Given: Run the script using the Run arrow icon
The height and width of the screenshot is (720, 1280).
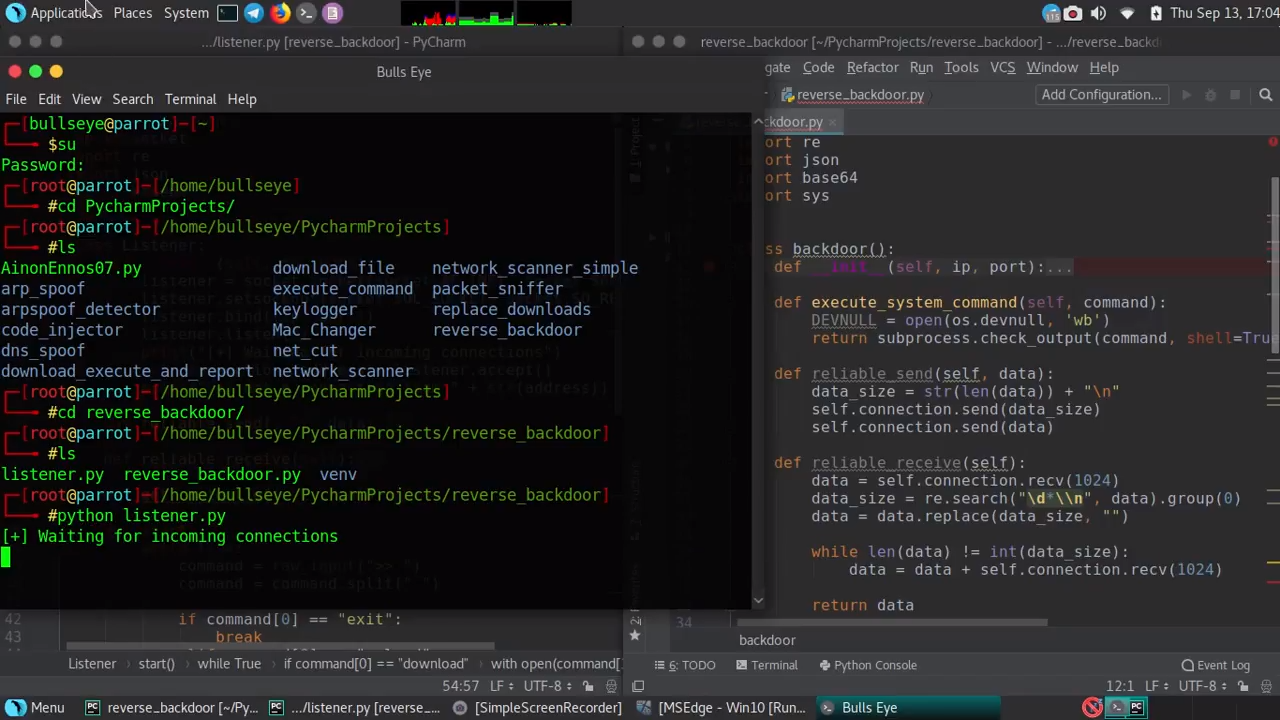Looking at the screenshot, I should point(1186,94).
